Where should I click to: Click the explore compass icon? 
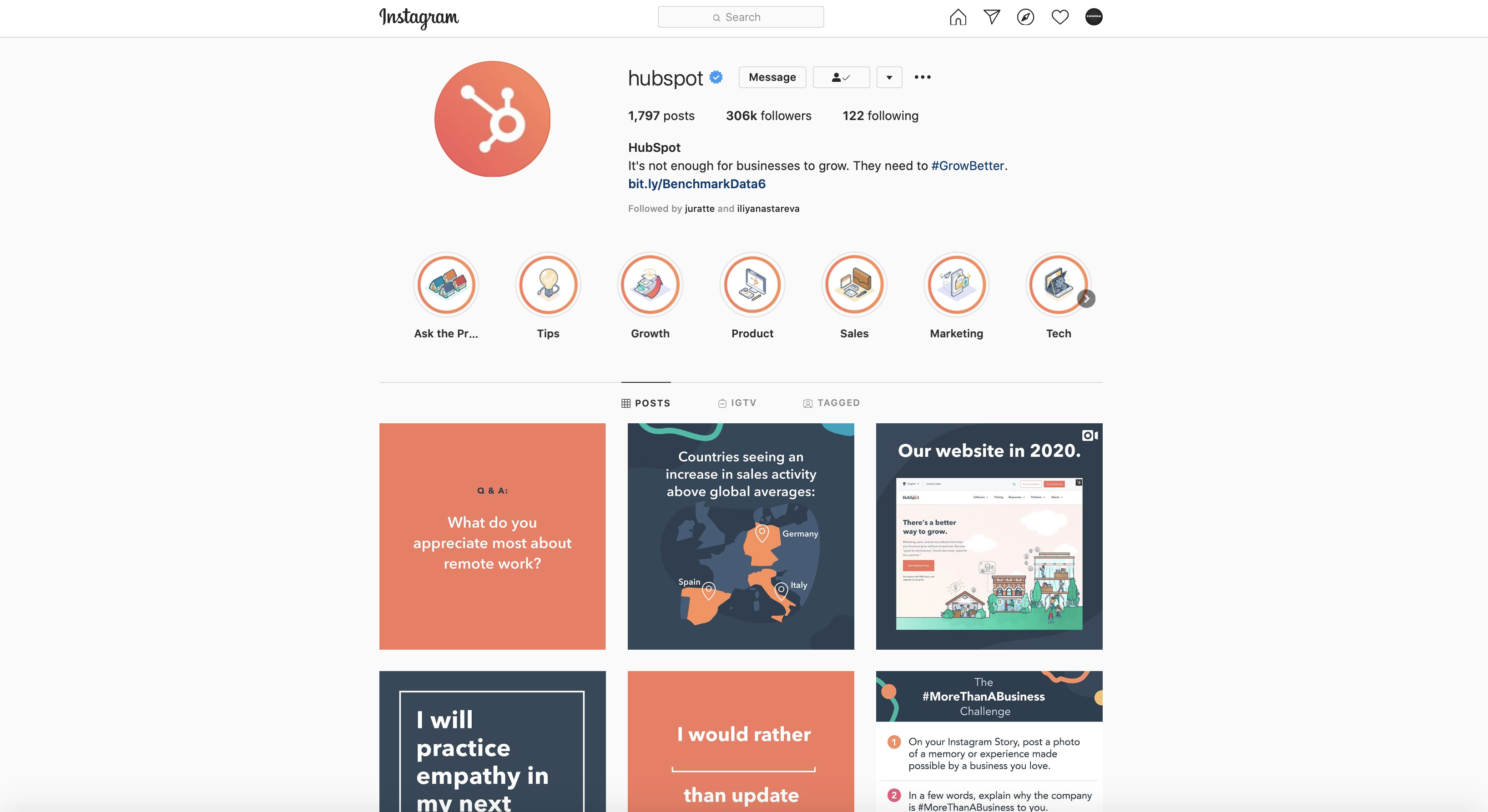1025,16
